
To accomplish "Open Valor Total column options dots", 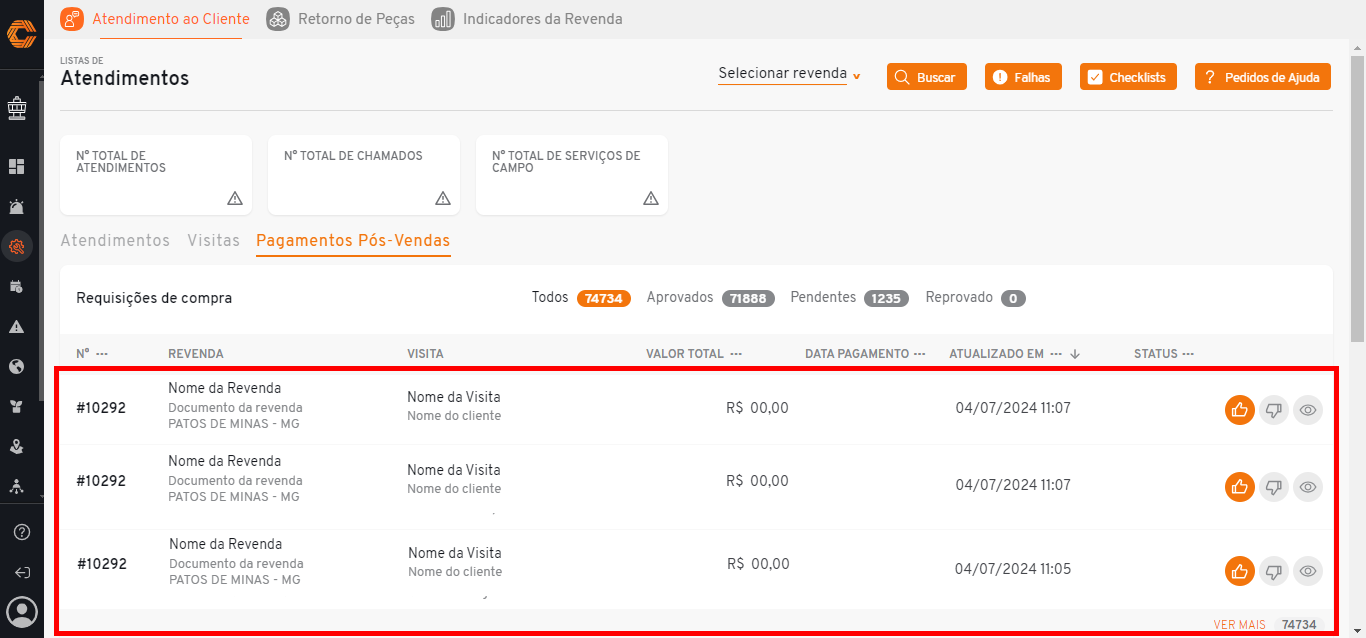I will click(x=736, y=354).
